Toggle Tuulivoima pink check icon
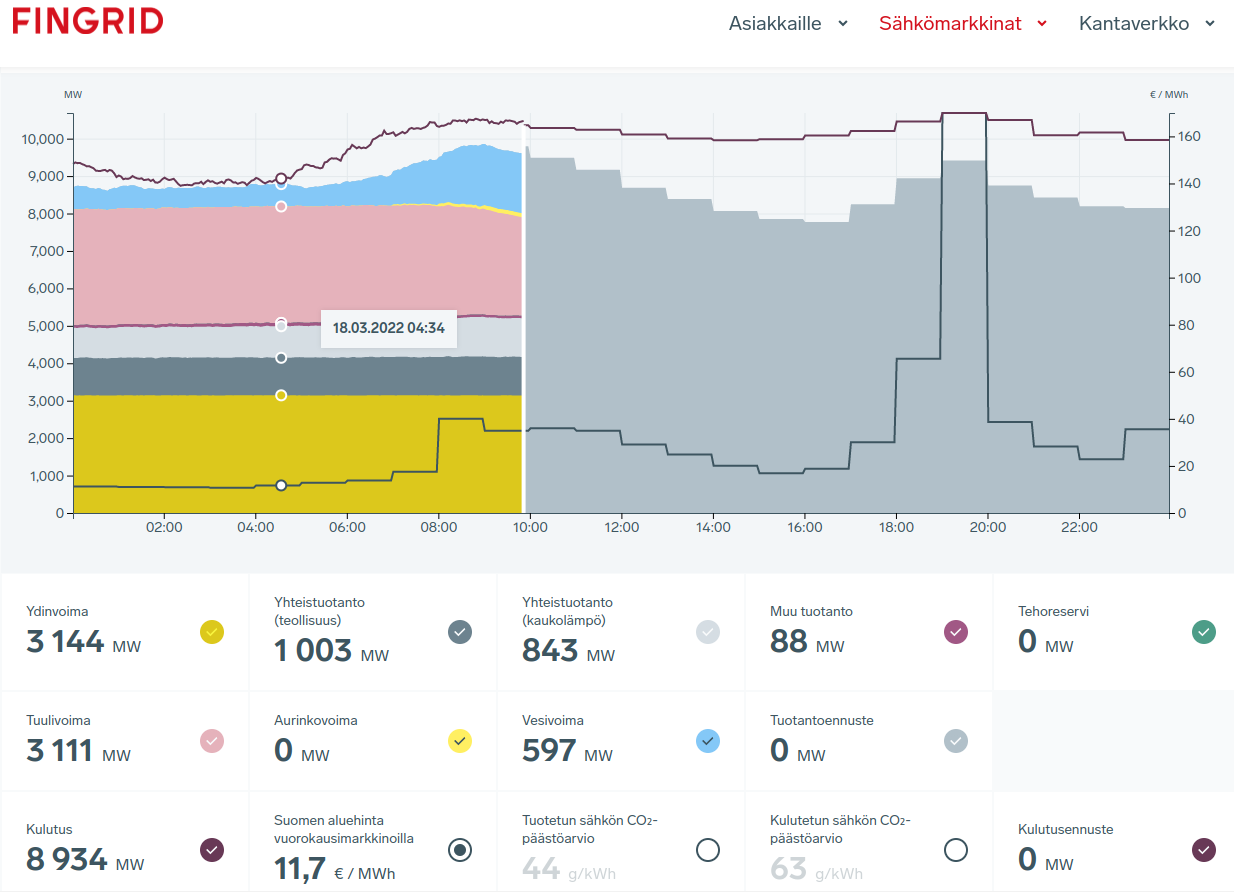1234x892 pixels. [212, 741]
